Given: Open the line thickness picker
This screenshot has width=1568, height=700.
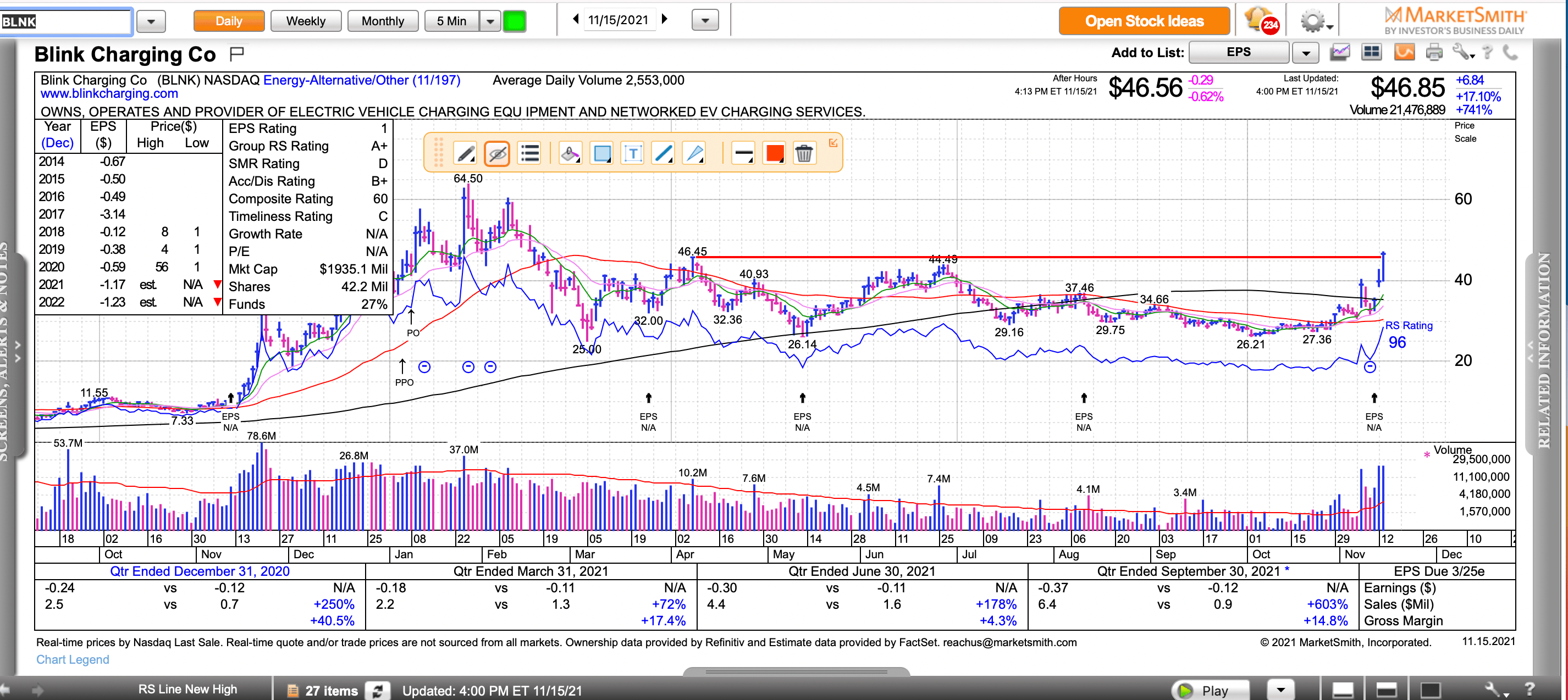Looking at the screenshot, I should coord(744,153).
